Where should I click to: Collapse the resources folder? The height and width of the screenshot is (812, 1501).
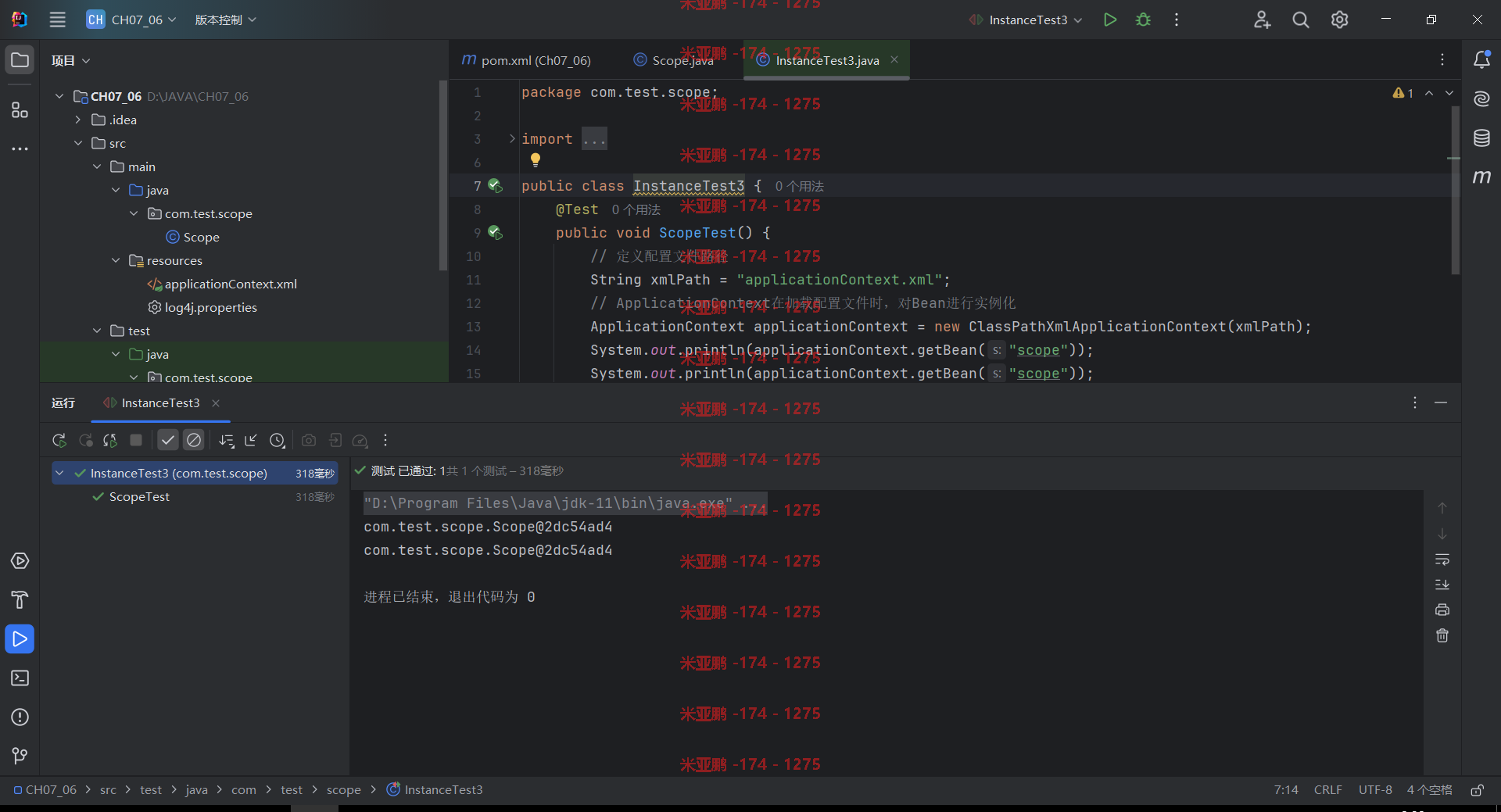(116, 260)
